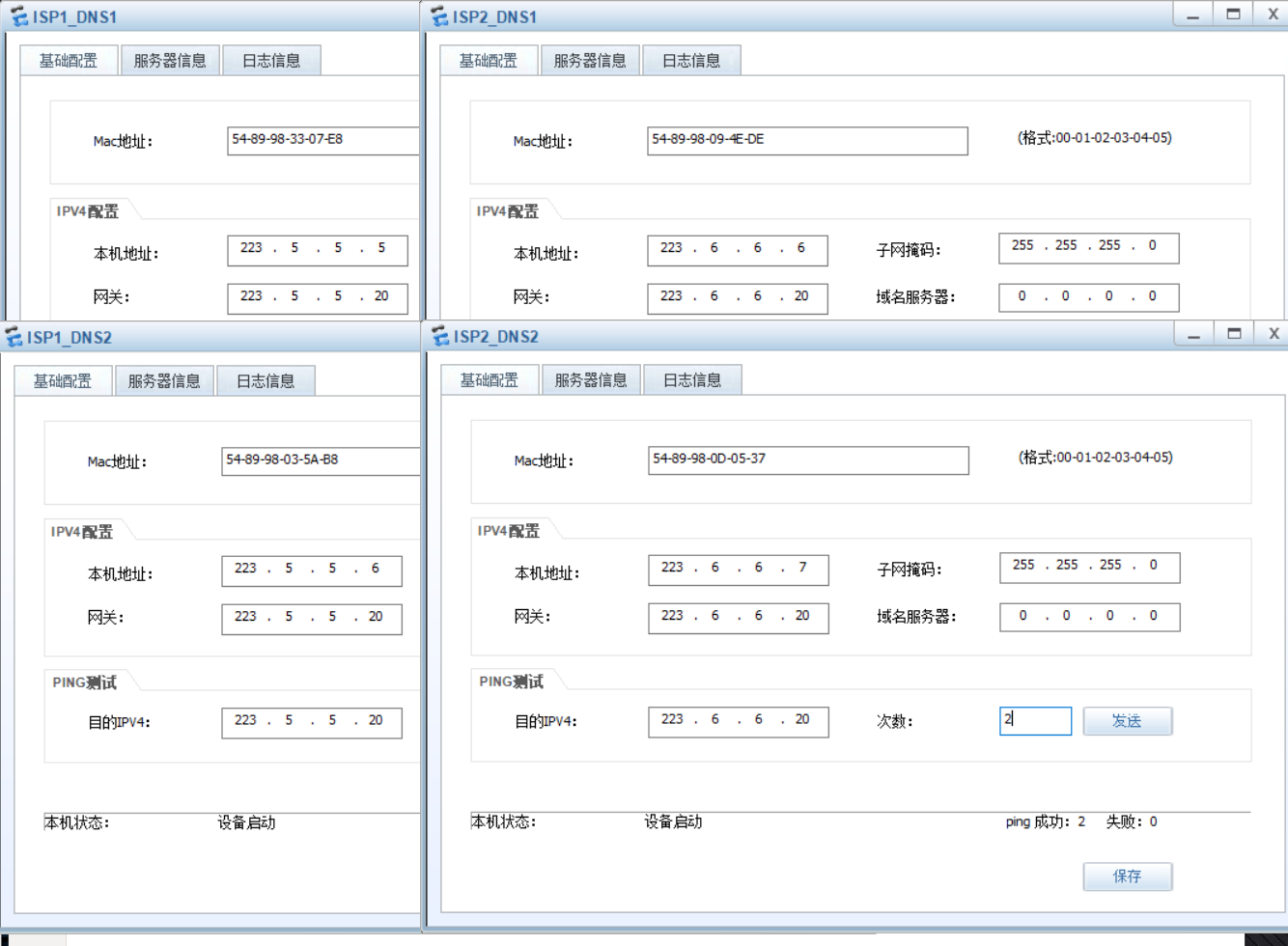
Task: Click 域名服务器 field in ISP2_DNS2 window
Action: click(1090, 617)
